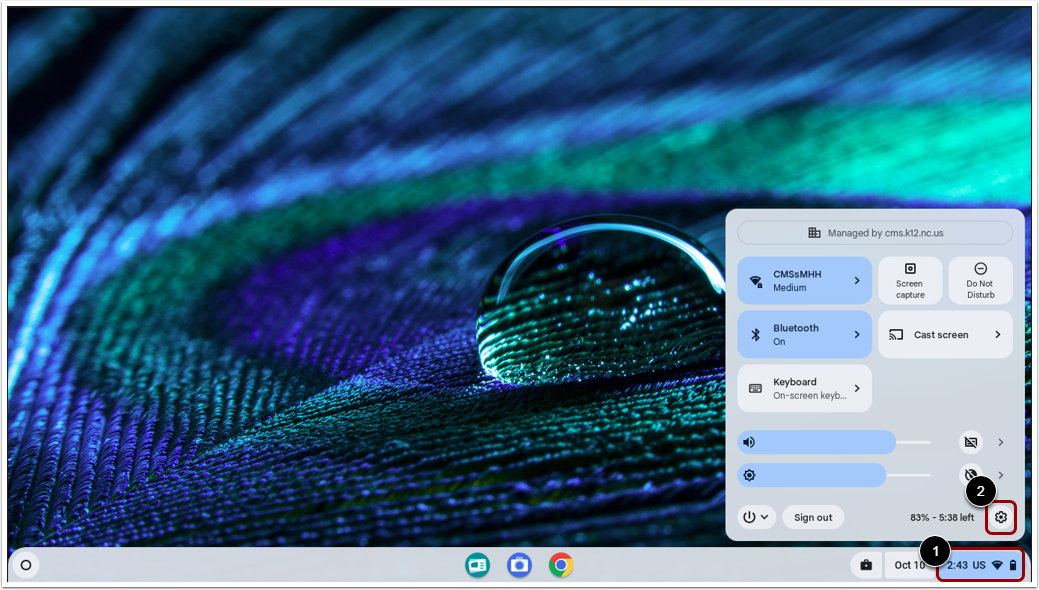Open the Oct 10 calendar view
This screenshot has width=1039, height=590.
click(x=908, y=565)
